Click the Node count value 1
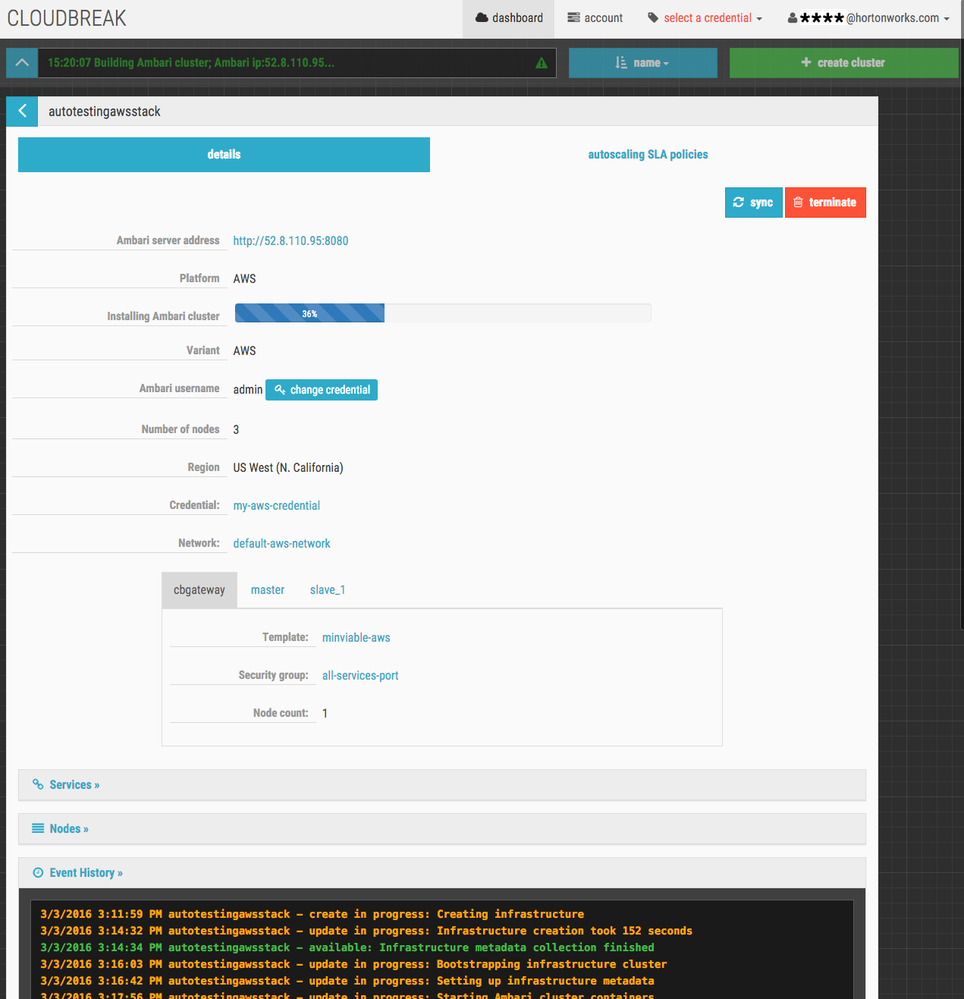The height and width of the screenshot is (999, 964). click(325, 714)
